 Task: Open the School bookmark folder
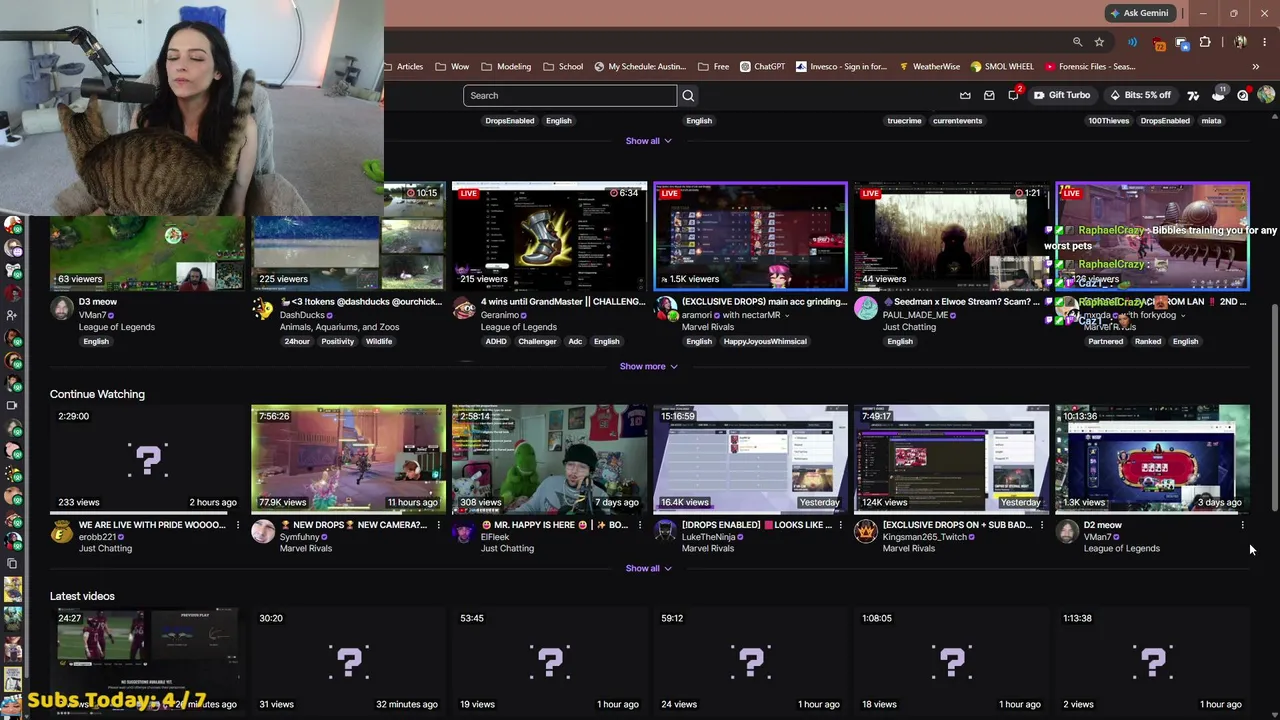[563, 67]
